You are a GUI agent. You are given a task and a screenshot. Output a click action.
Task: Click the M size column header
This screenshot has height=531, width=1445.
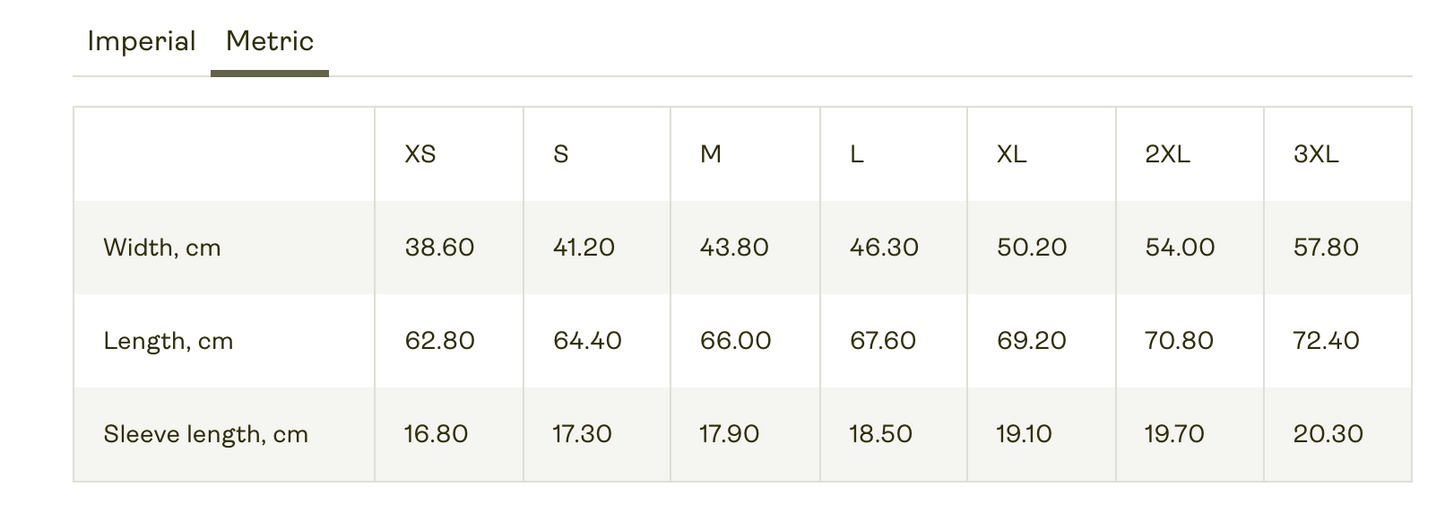pos(710,154)
